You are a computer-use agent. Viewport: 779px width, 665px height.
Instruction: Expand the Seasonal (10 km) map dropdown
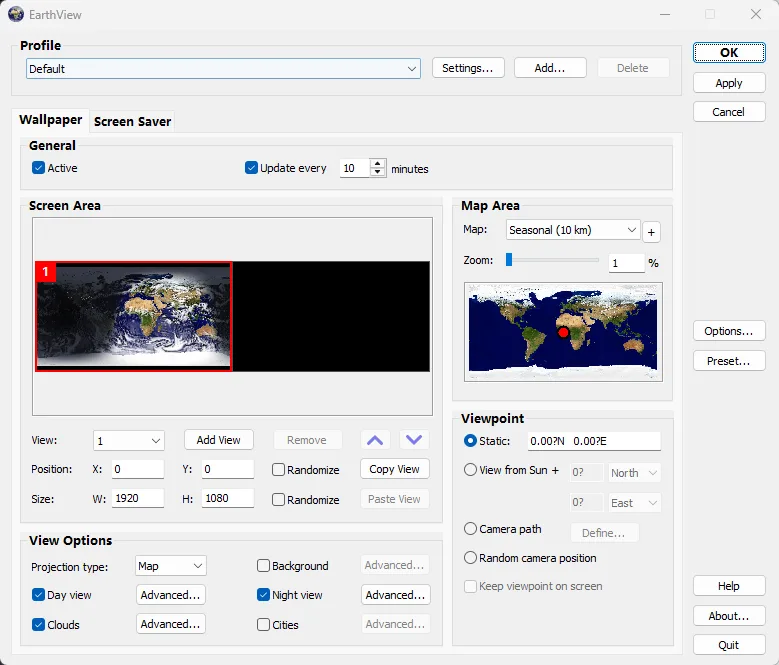pos(573,230)
